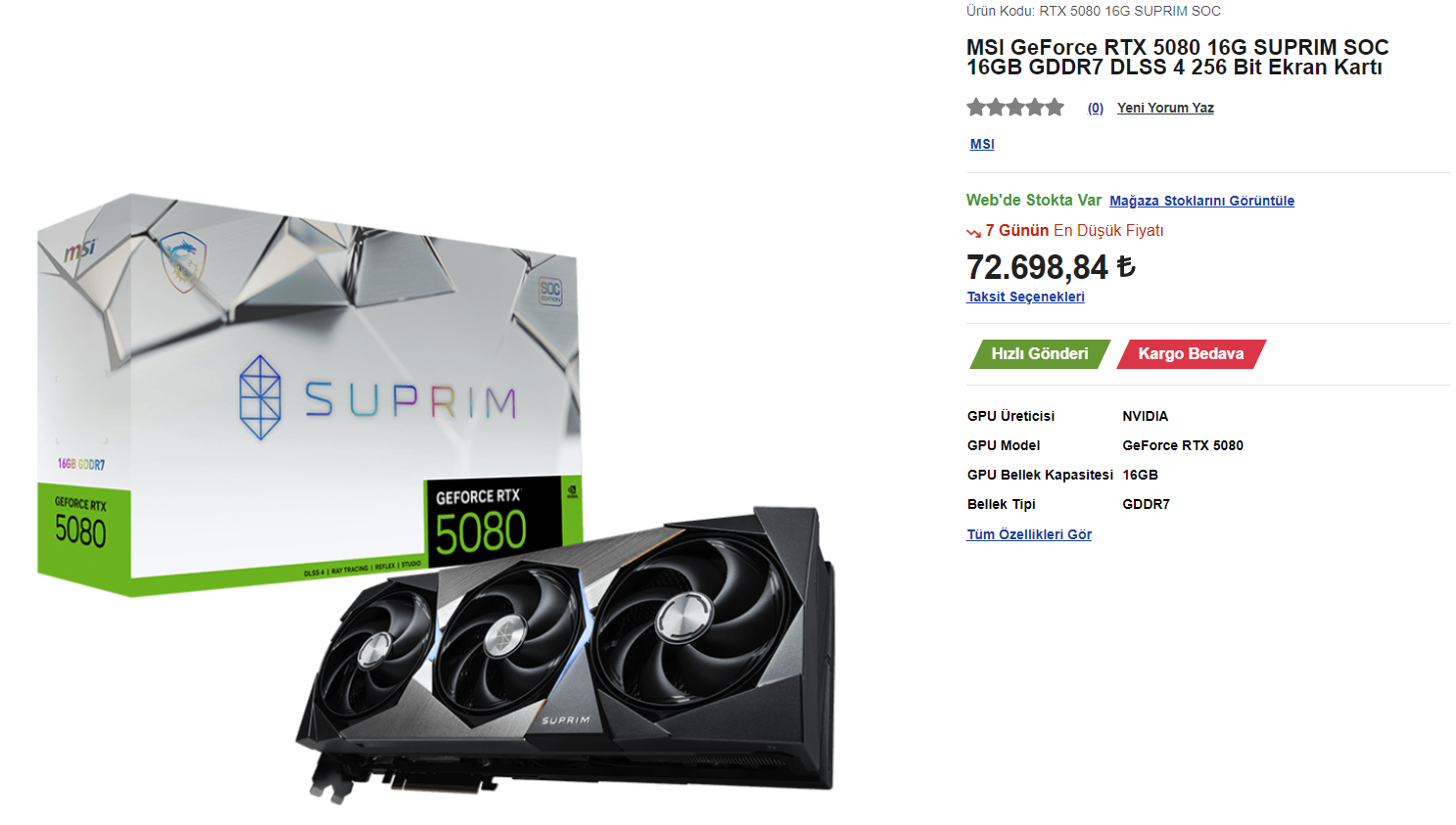View Mağaza Stoklarını Görüntüle link

click(x=1201, y=201)
